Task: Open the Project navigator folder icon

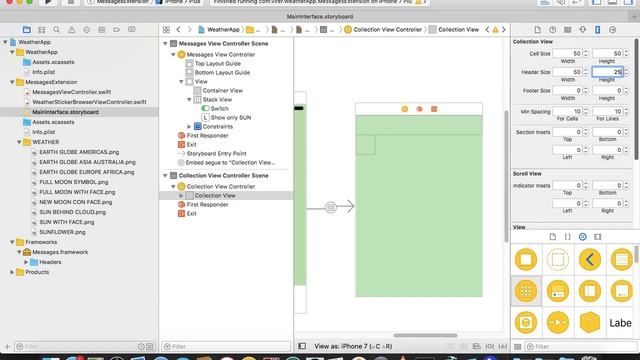Action: (x=27, y=30)
